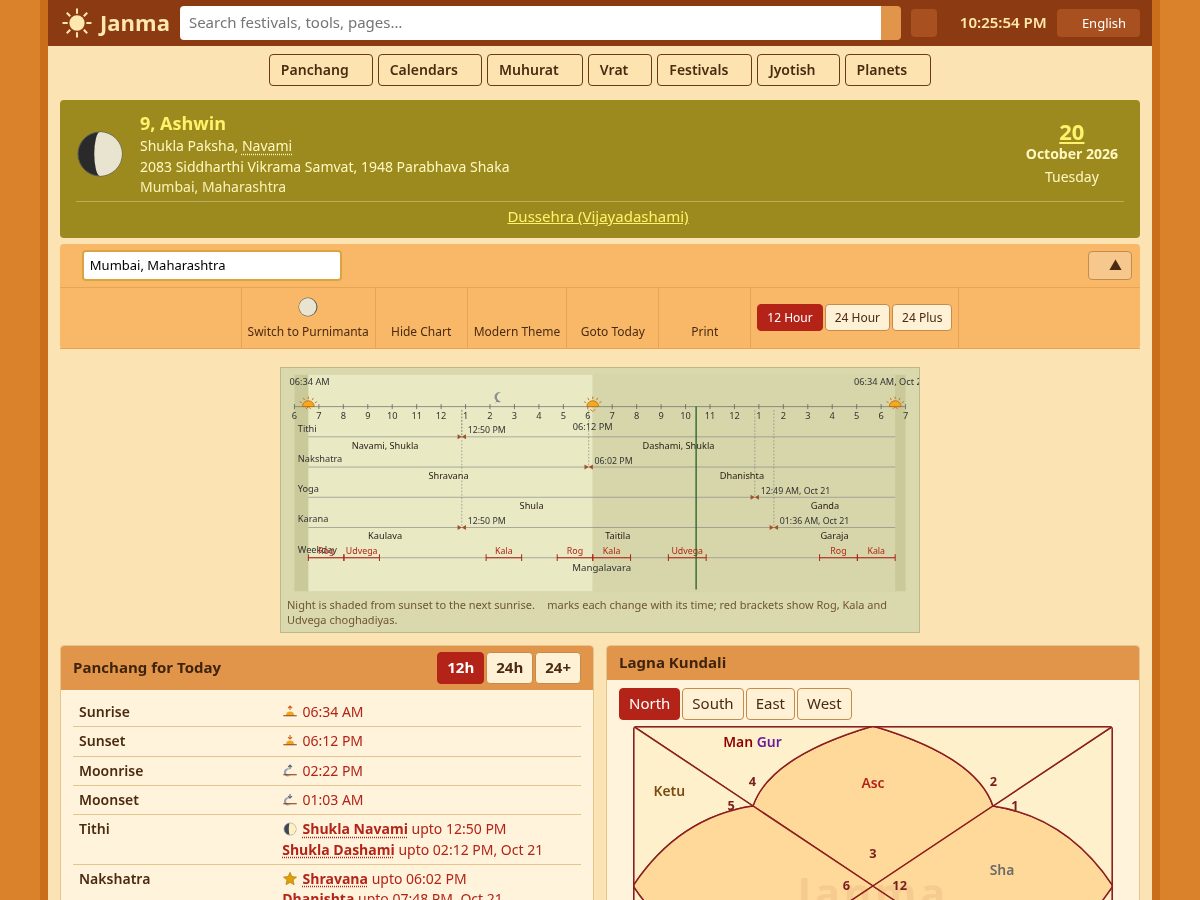
Task: Click the Mumbai, Maharashtra location field
Action: 212,265
